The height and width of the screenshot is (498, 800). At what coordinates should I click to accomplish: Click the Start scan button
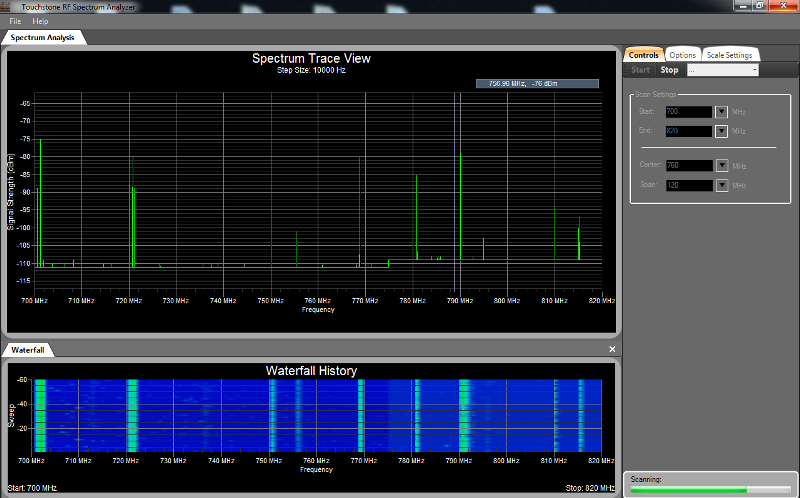(x=640, y=70)
